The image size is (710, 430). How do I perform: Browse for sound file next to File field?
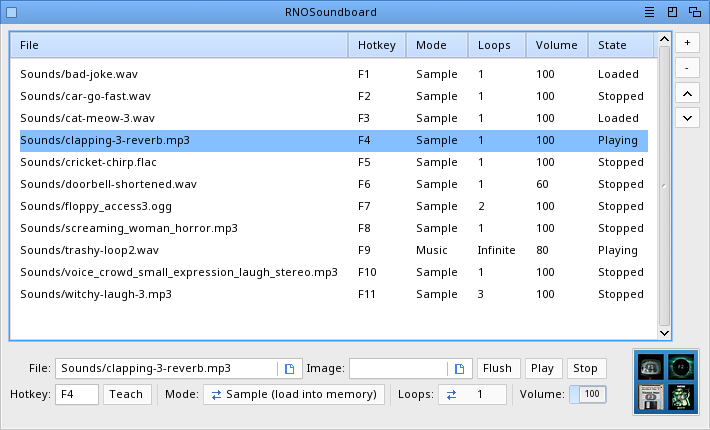[289, 368]
